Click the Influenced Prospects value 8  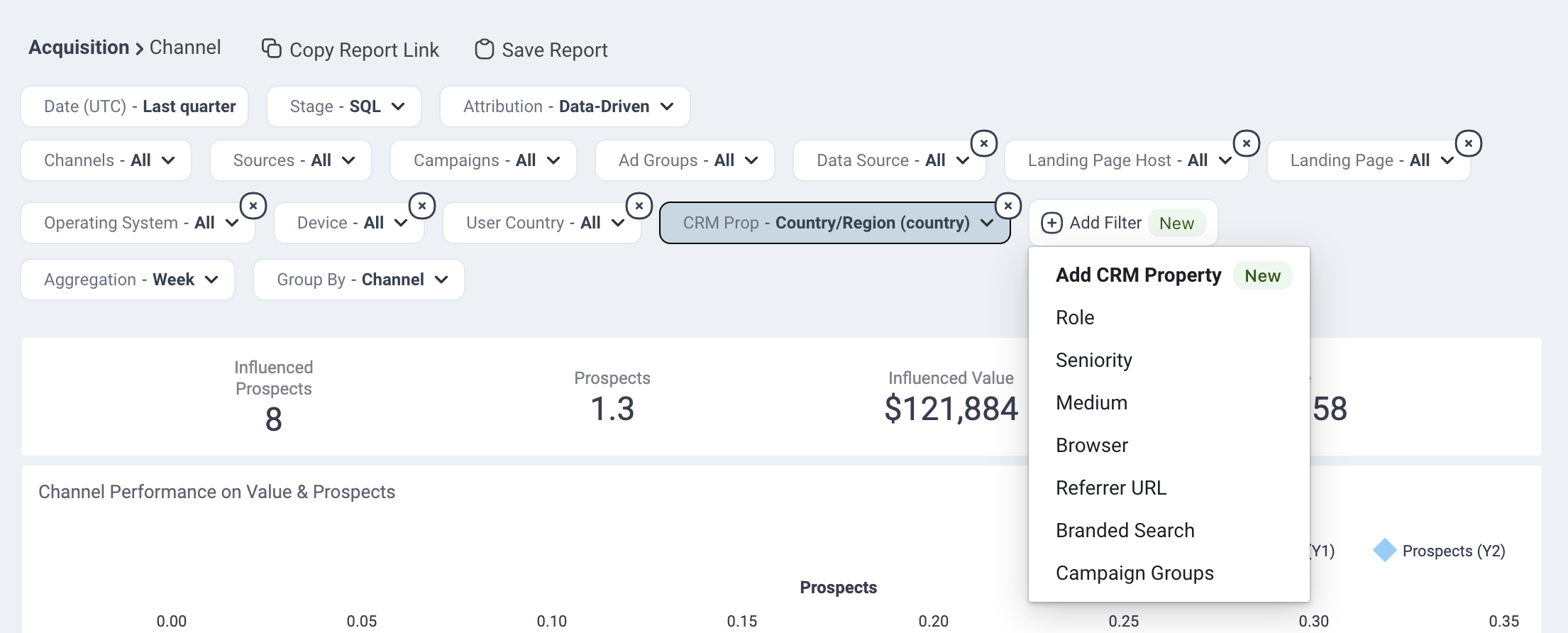274,419
